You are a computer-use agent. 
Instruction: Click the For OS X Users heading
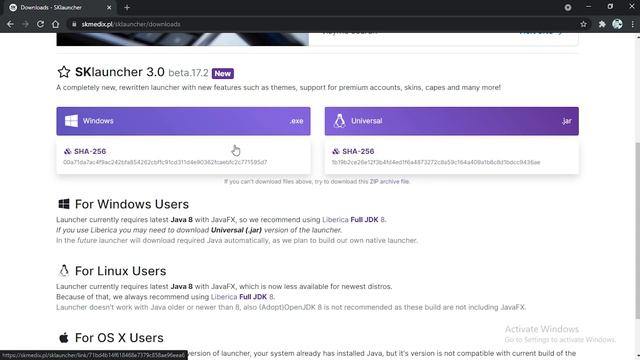(x=119, y=338)
